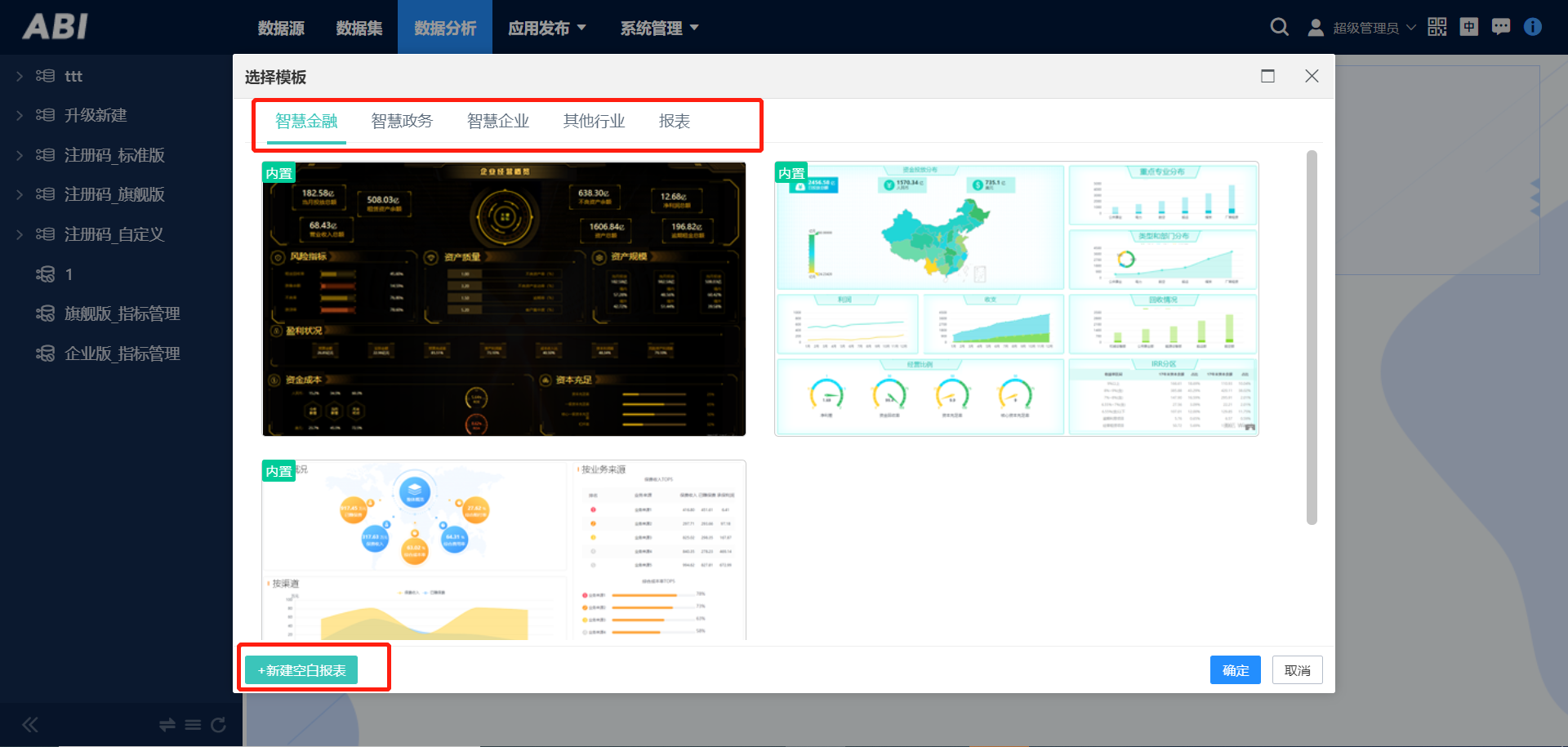Open the 应用发布 dropdown menu
The width and height of the screenshot is (1568, 747).
[546, 28]
